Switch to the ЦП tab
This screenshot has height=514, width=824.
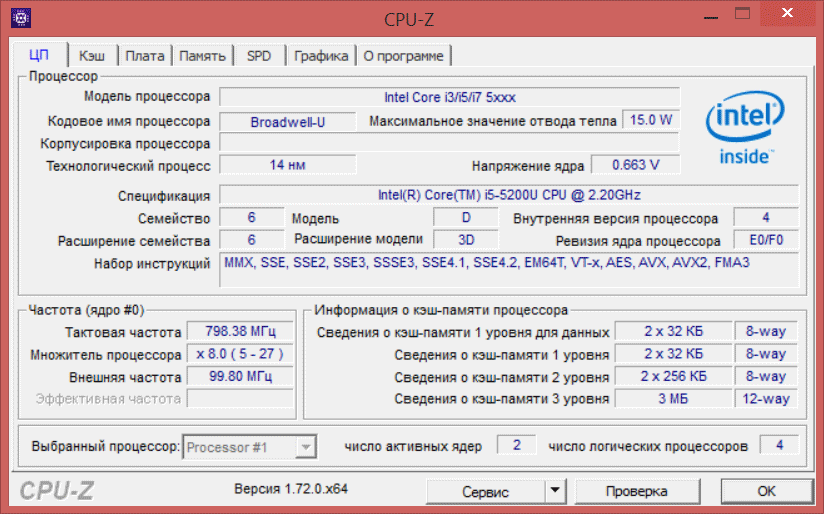point(39,55)
